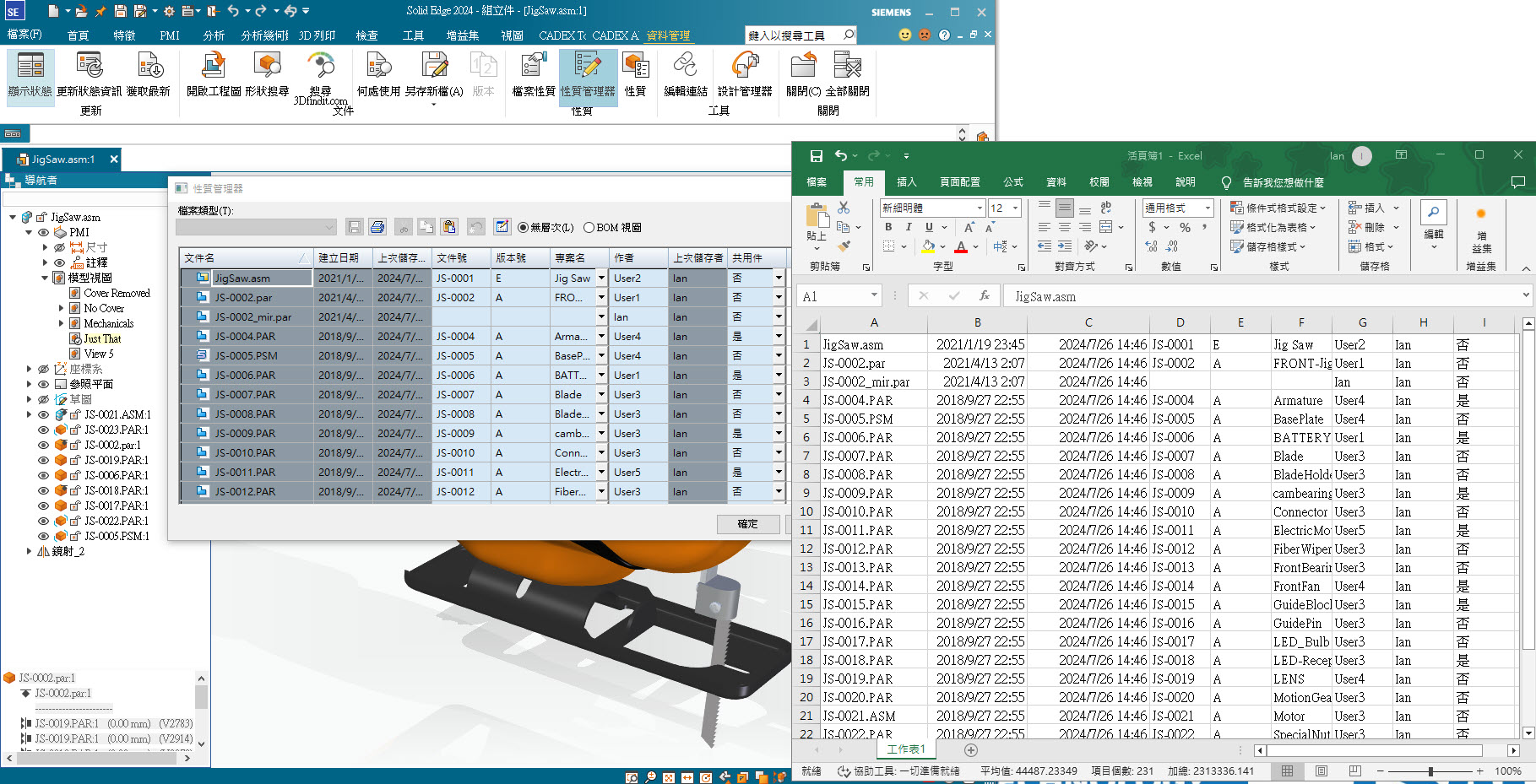Expand the 鏡射_2 tree node
This screenshot has width=1536, height=784.
(29, 551)
